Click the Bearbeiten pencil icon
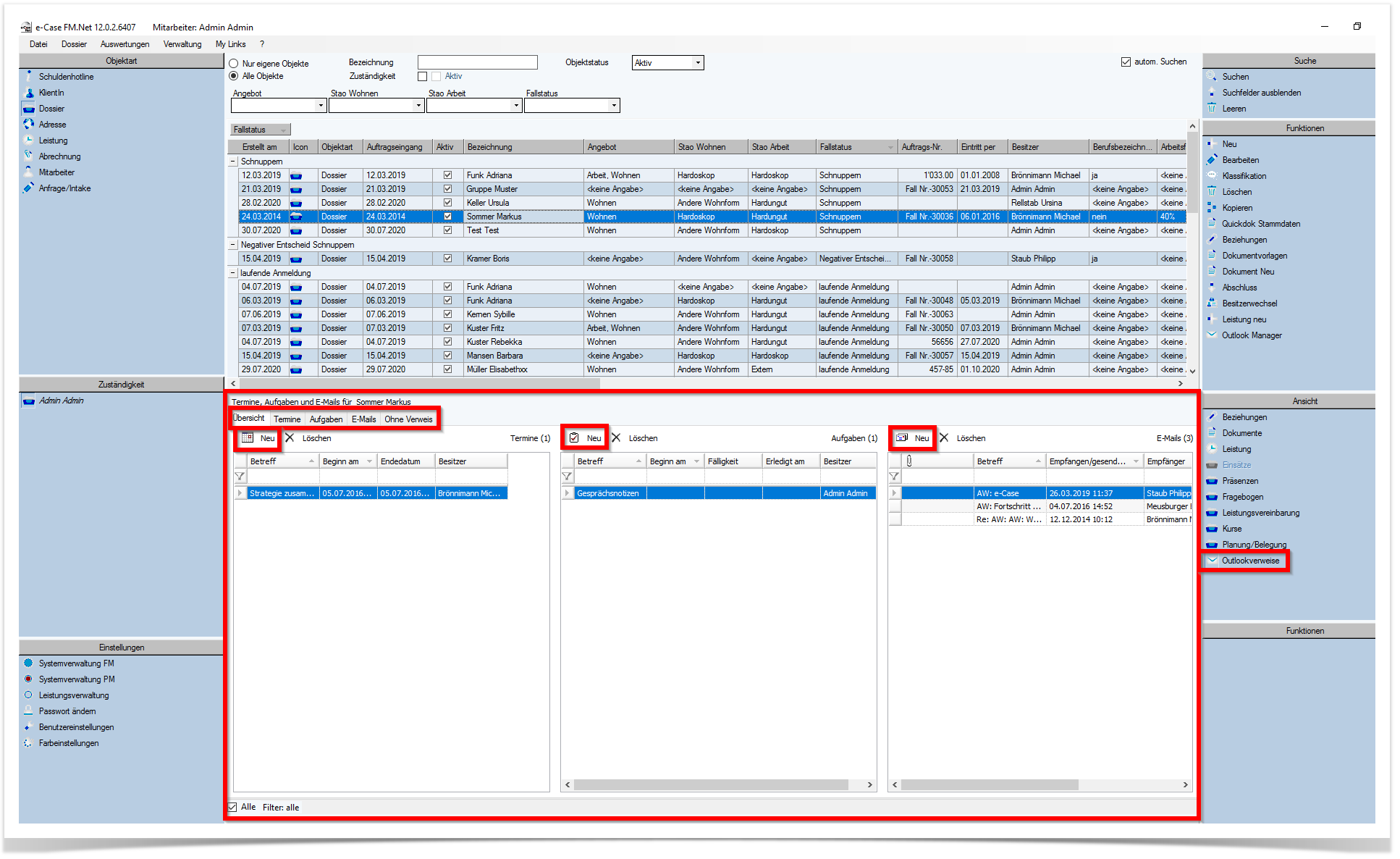 tap(1212, 159)
